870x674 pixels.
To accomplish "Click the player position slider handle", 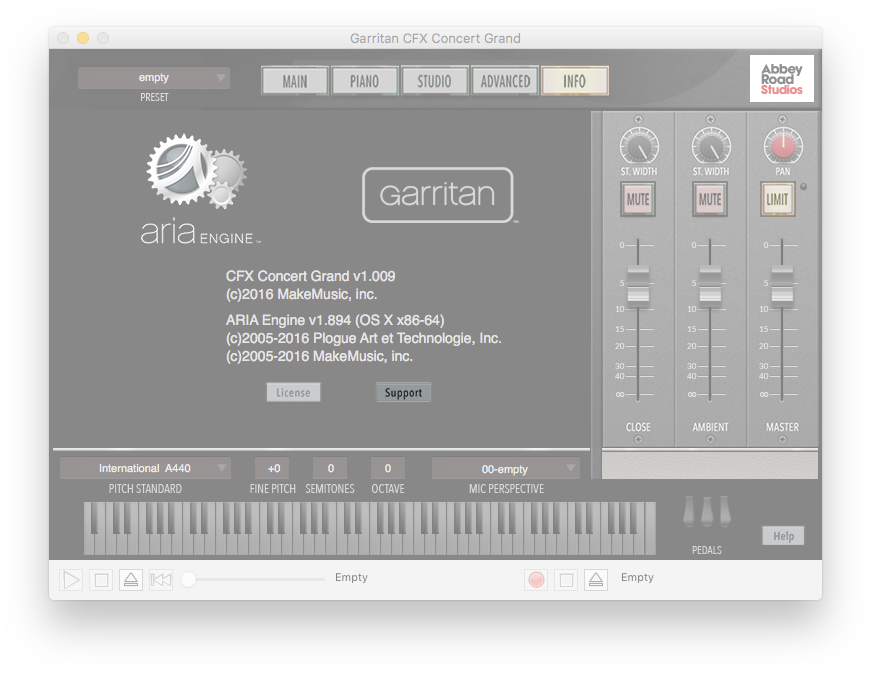I will 189,579.
